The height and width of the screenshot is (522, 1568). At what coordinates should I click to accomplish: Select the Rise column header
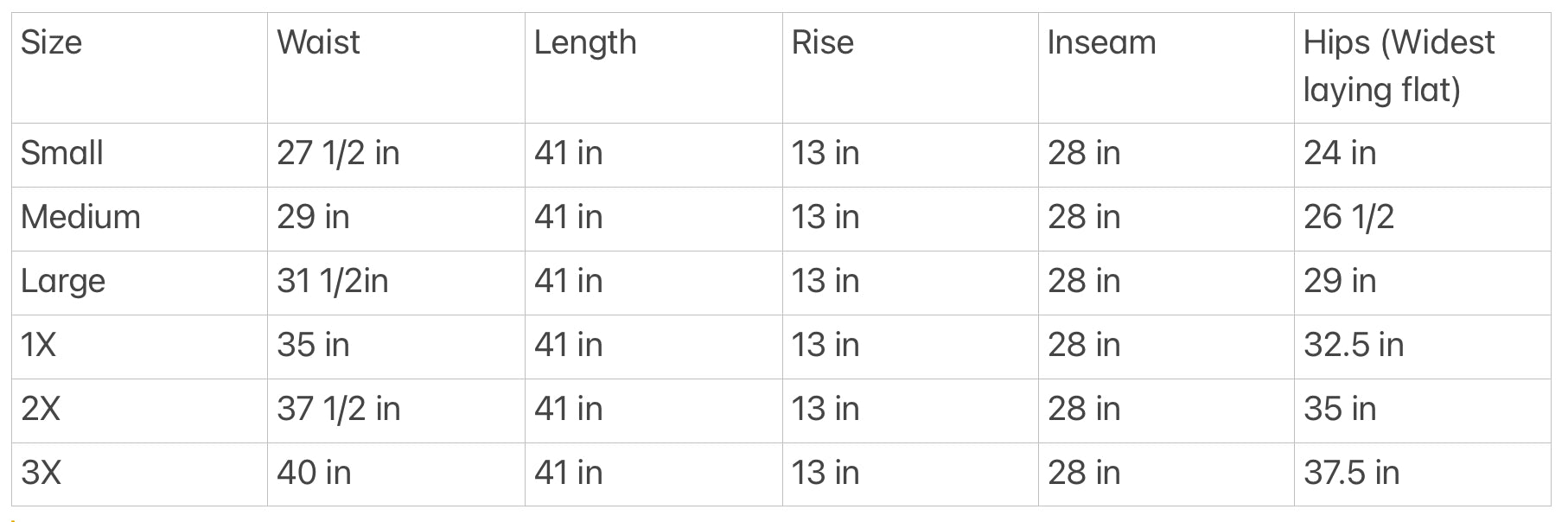click(822, 42)
